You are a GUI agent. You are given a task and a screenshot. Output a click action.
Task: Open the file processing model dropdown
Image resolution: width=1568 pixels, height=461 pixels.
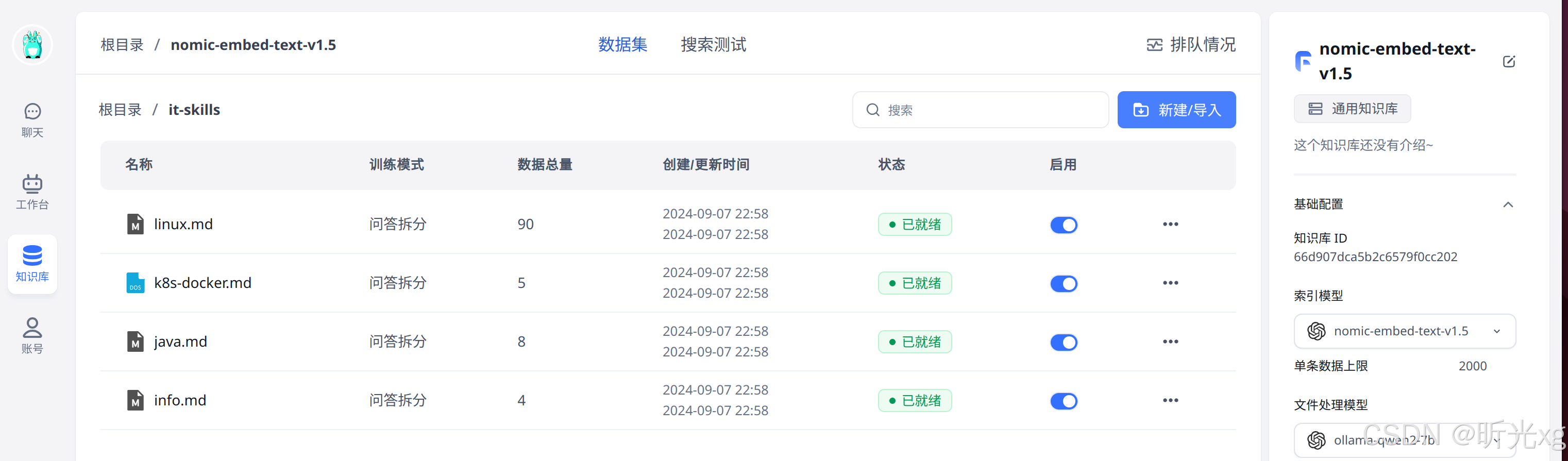click(1404, 440)
